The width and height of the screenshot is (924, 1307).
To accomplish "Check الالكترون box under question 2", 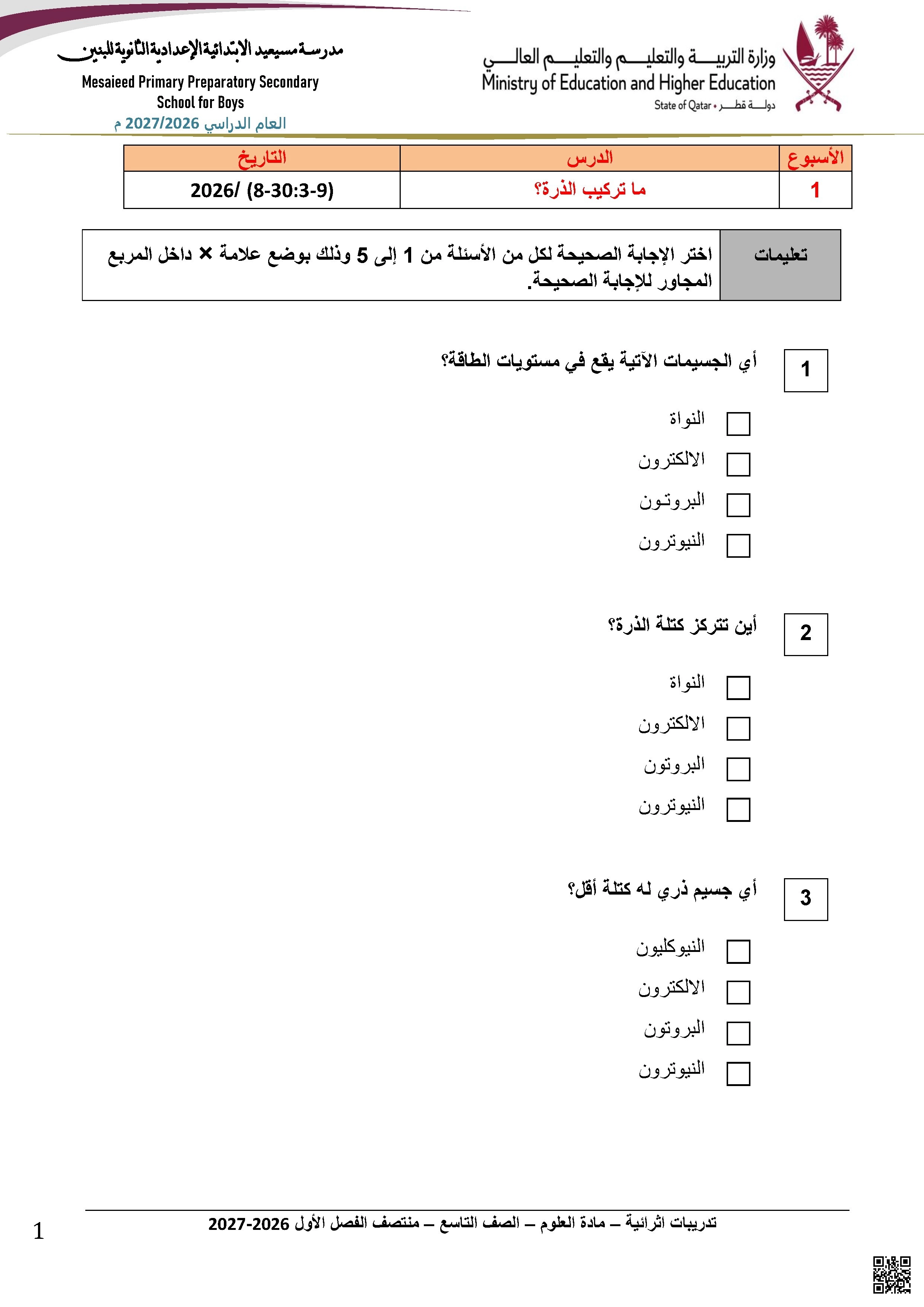I will pos(738,729).
